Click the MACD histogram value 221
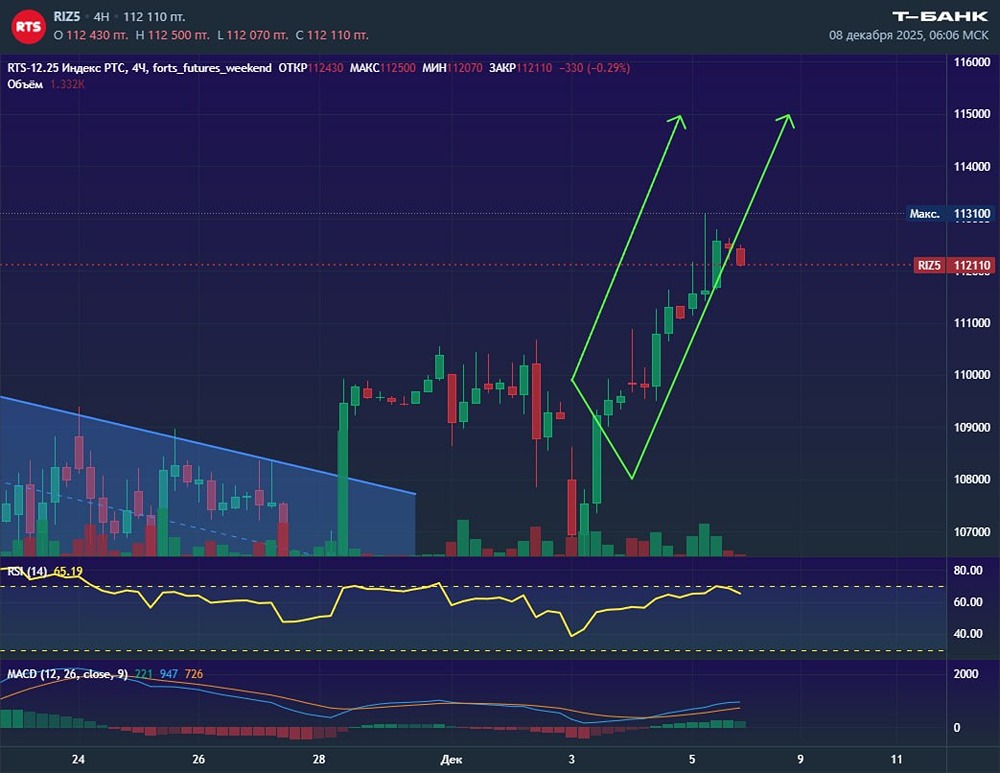Image resolution: width=1000 pixels, height=773 pixels. (143, 674)
